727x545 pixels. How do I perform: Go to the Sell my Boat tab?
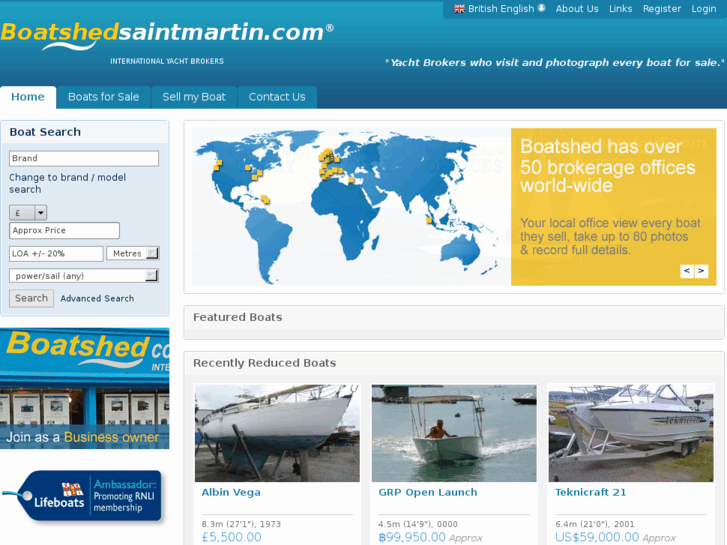click(x=194, y=97)
